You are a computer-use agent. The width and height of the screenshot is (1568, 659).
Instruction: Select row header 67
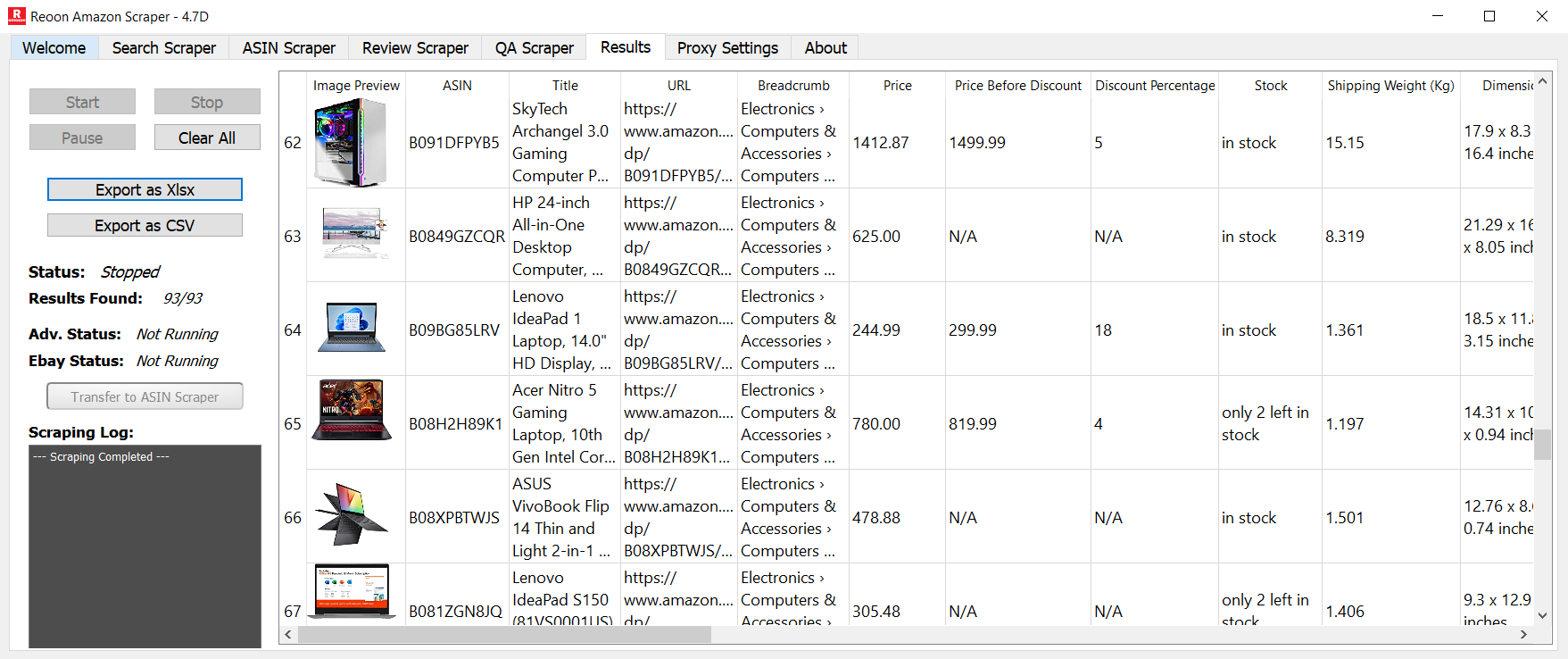click(293, 595)
